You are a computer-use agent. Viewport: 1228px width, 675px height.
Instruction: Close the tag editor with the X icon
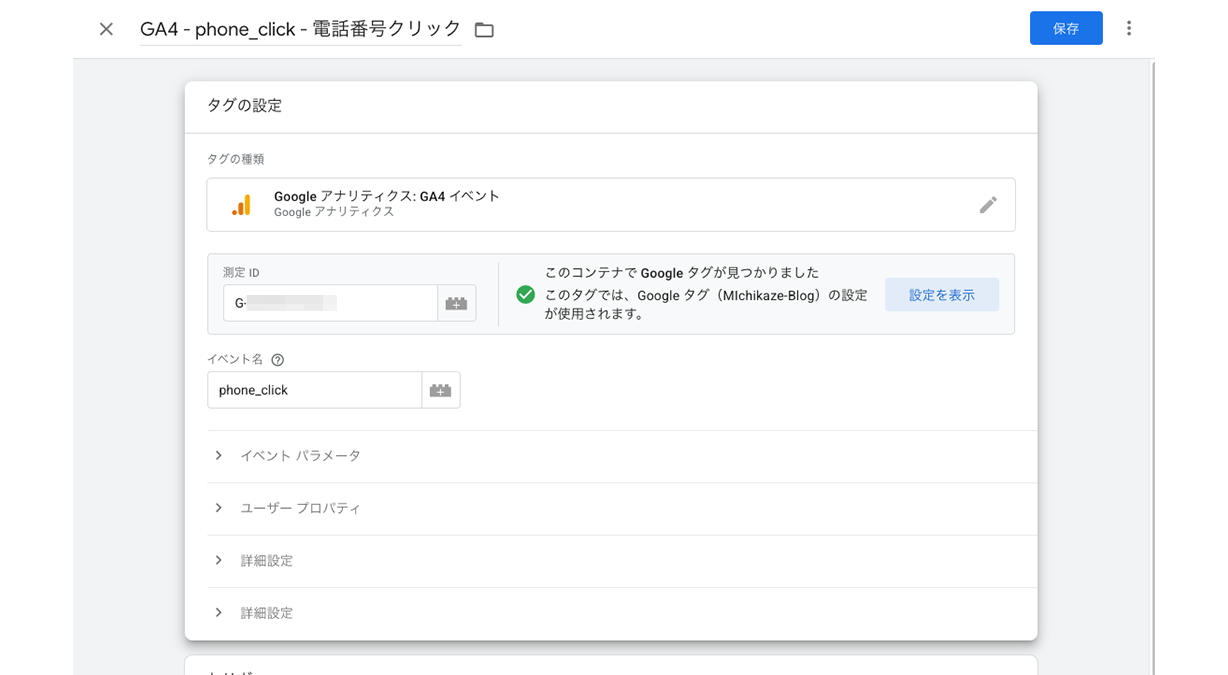106,29
